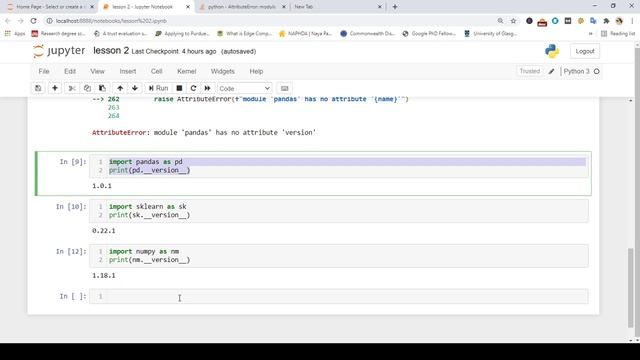
Task: Open the cell type Code dropdown
Action: point(244,89)
